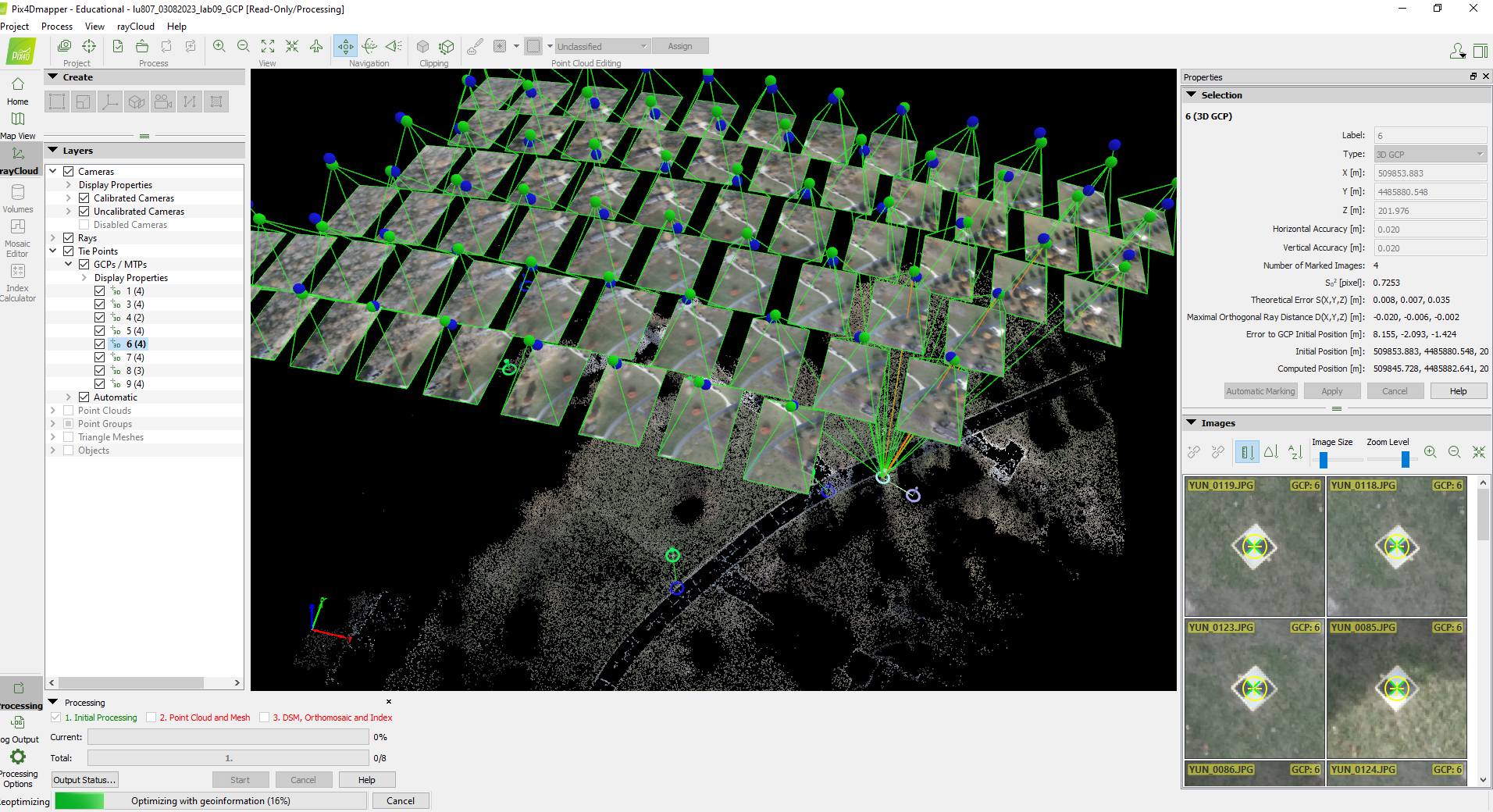Zoom out on GCP image thumbnails
1493x812 pixels.
pyautogui.click(x=1455, y=452)
